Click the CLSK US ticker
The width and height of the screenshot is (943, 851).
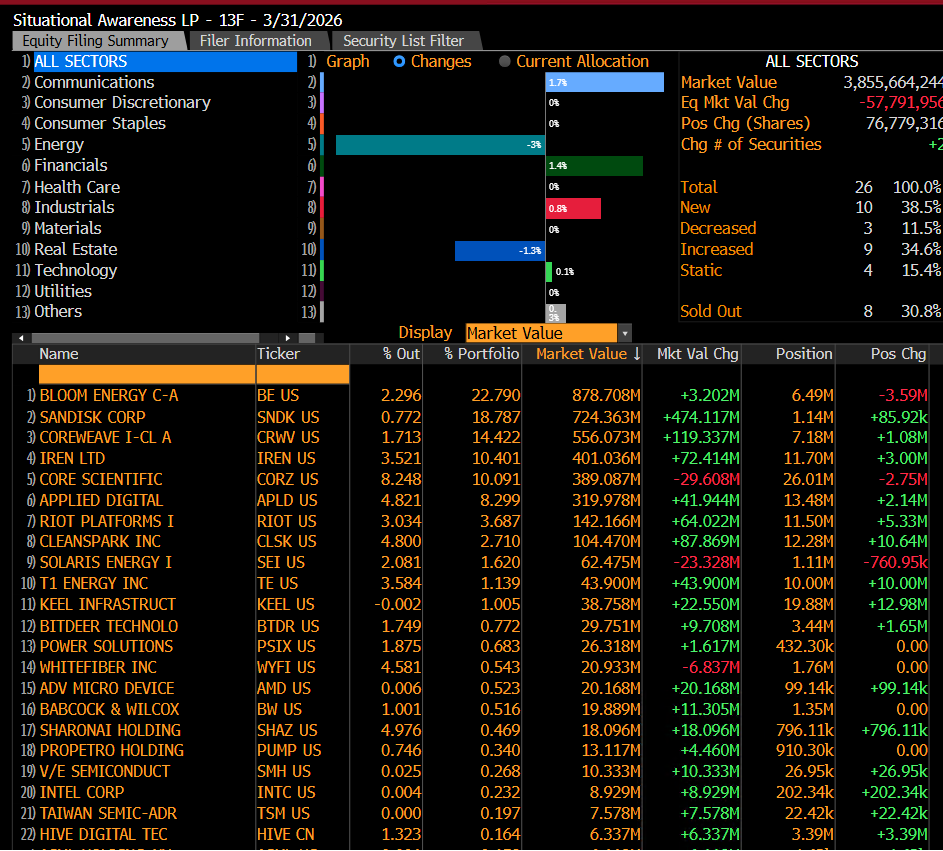tap(286, 542)
